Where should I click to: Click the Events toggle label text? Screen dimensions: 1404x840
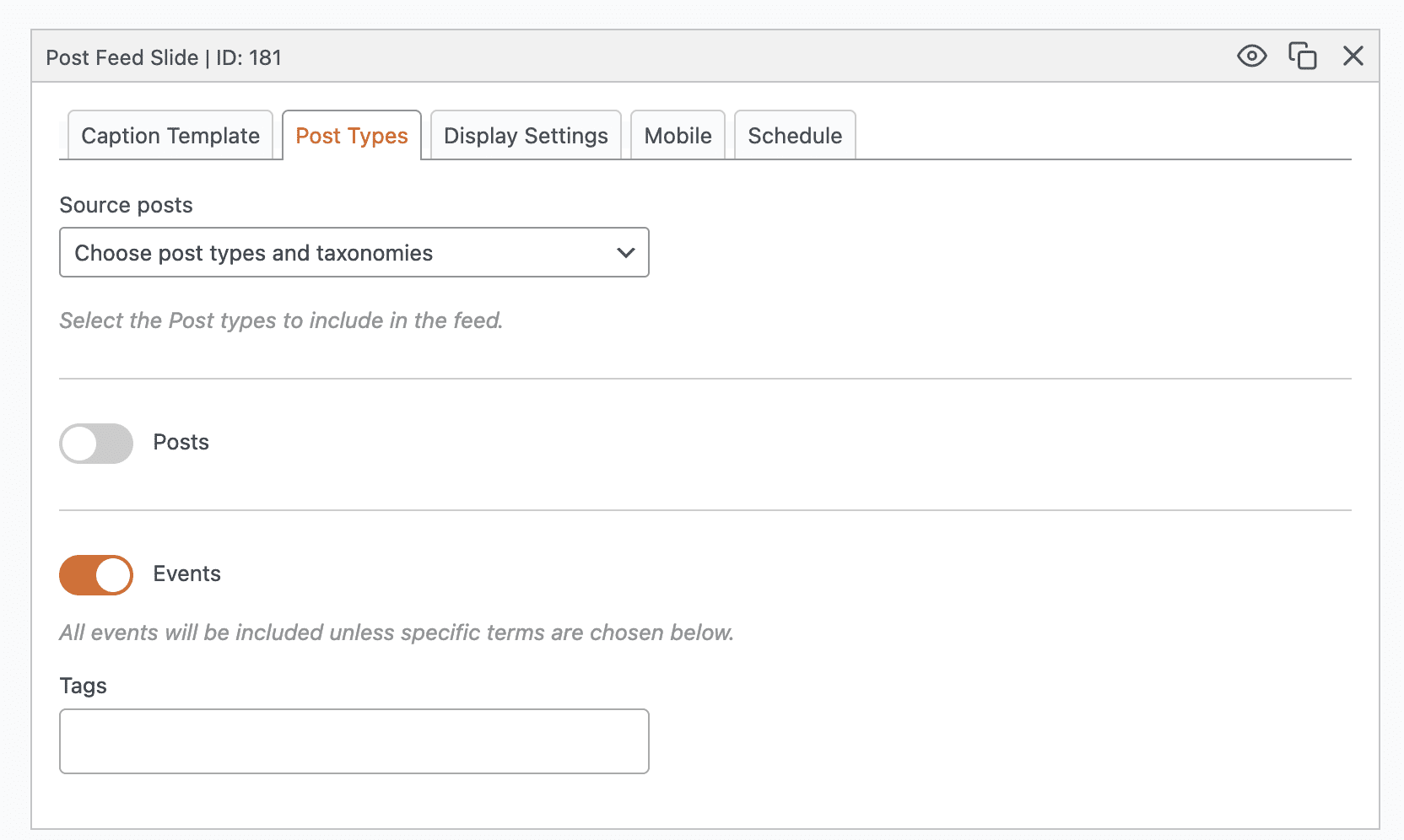(186, 574)
